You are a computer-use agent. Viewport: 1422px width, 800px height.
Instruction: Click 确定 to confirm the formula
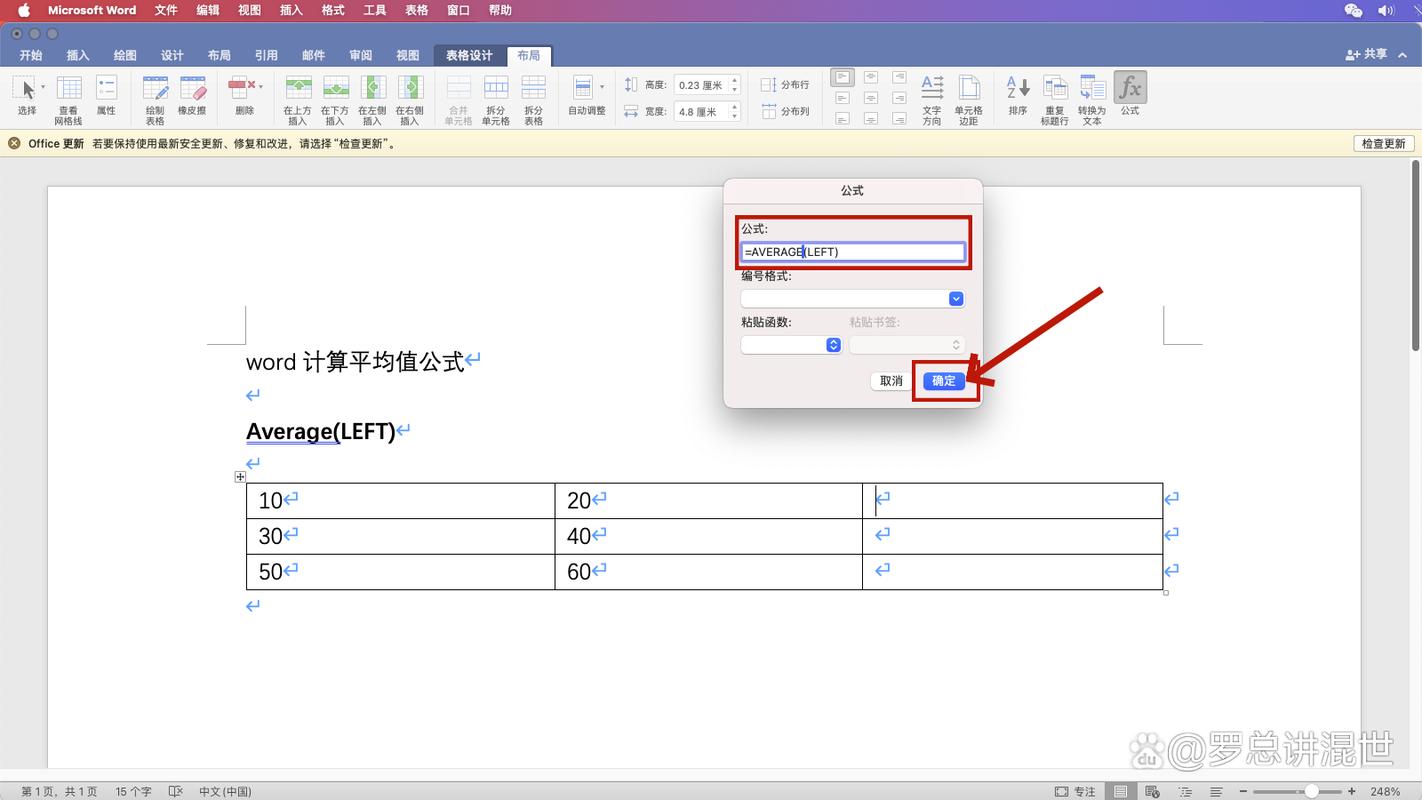click(944, 381)
